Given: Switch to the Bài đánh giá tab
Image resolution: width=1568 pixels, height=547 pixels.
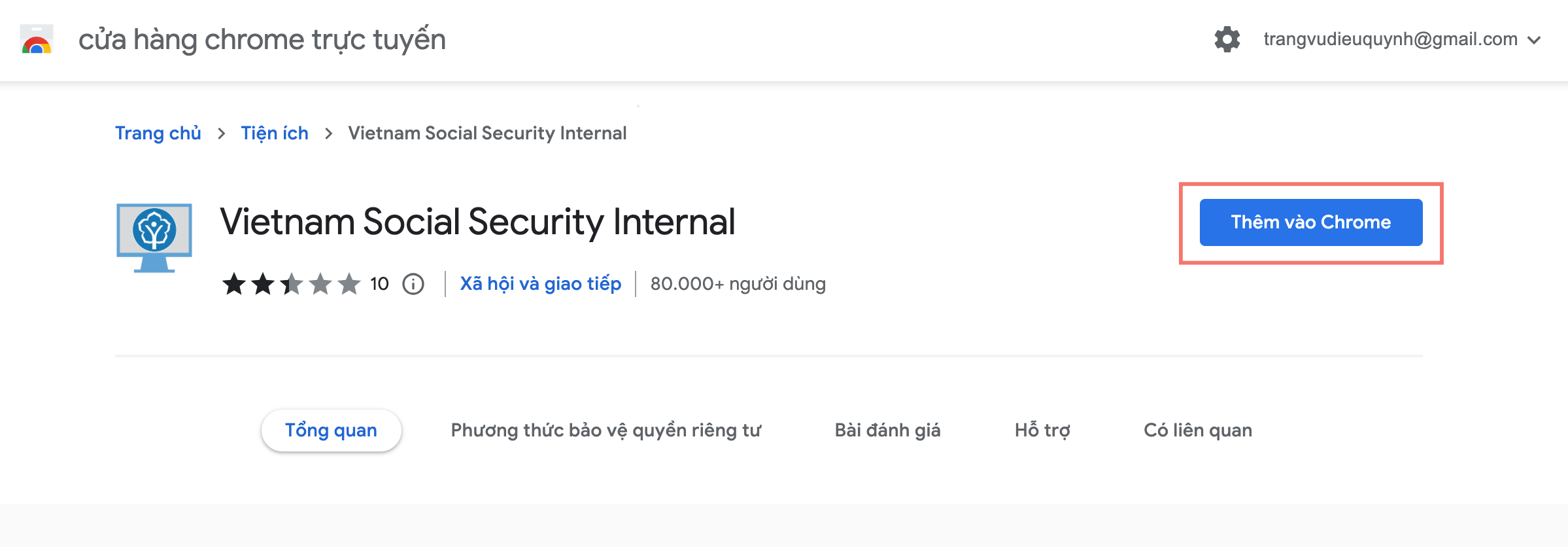Looking at the screenshot, I should [x=888, y=430].
